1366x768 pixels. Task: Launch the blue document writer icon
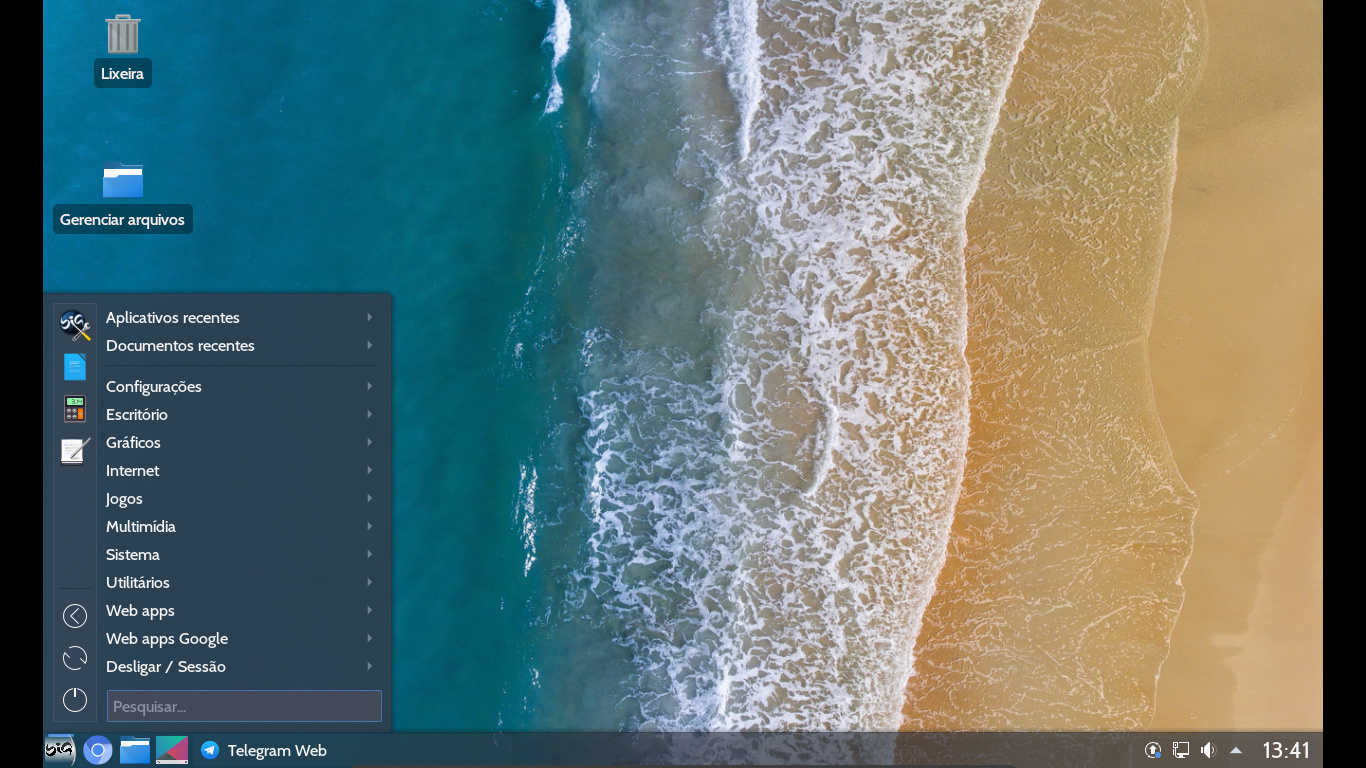[75, 367]
